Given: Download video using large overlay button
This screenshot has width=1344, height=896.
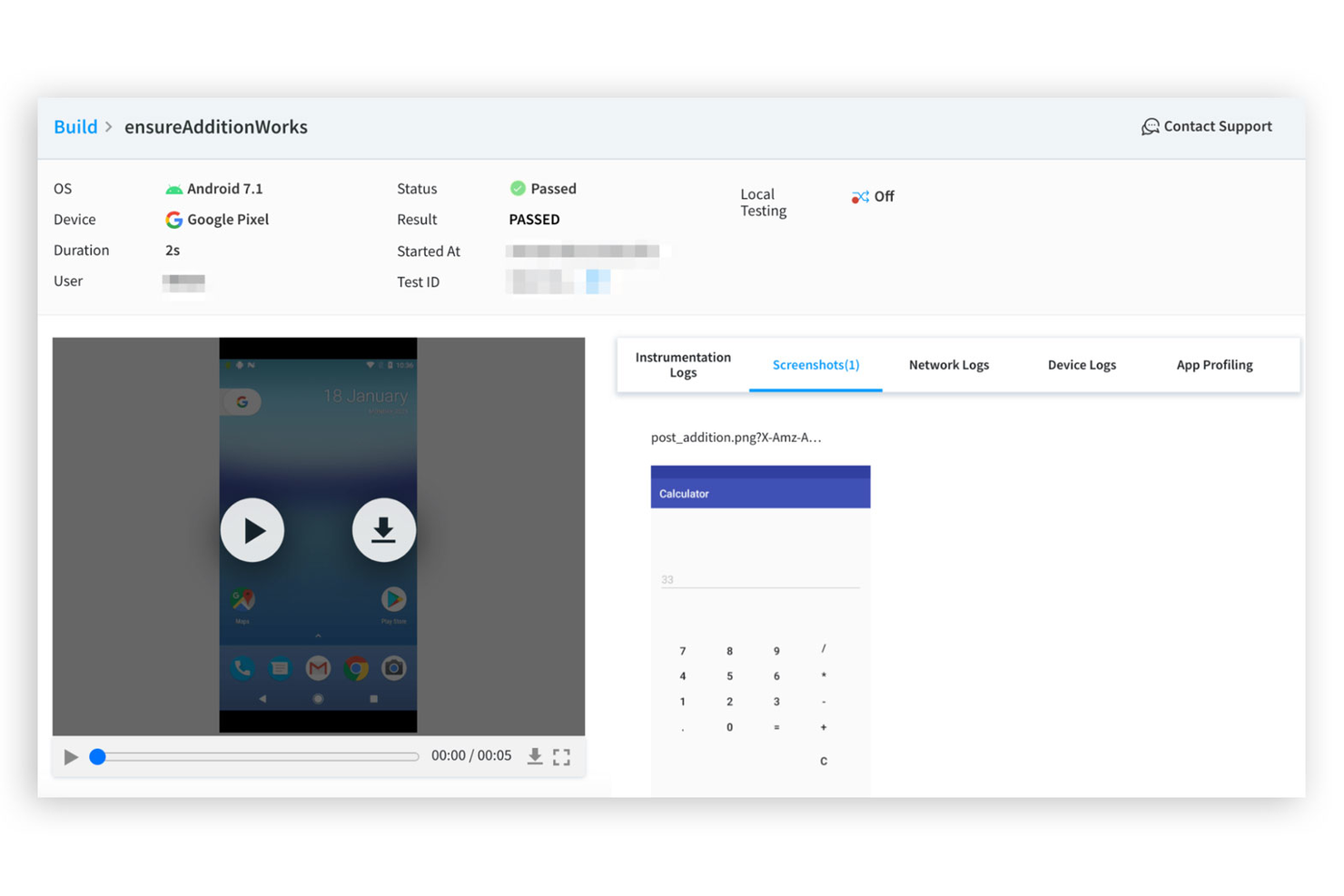Looking at the screenshot, I should pyautogui.click(x=384, y=530).
